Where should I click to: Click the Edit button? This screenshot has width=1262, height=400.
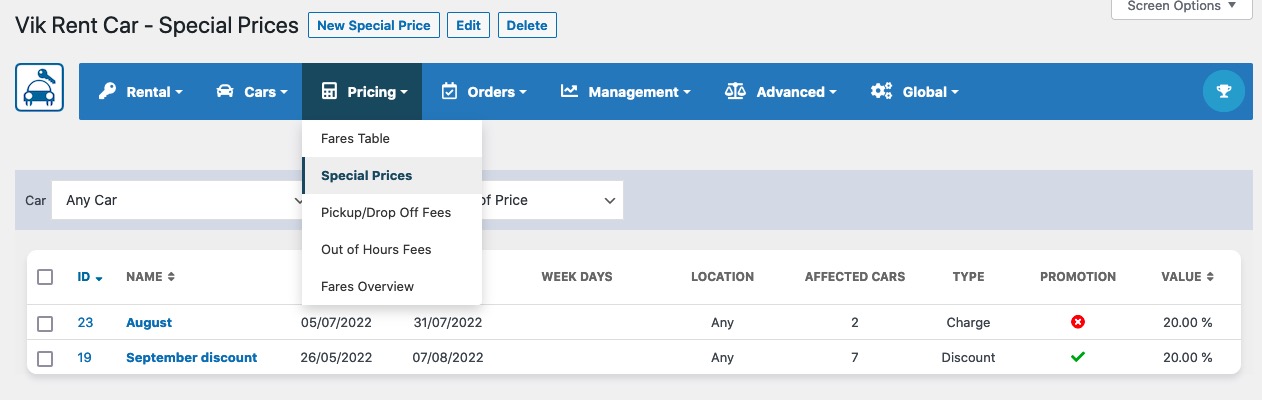point(468,25)
